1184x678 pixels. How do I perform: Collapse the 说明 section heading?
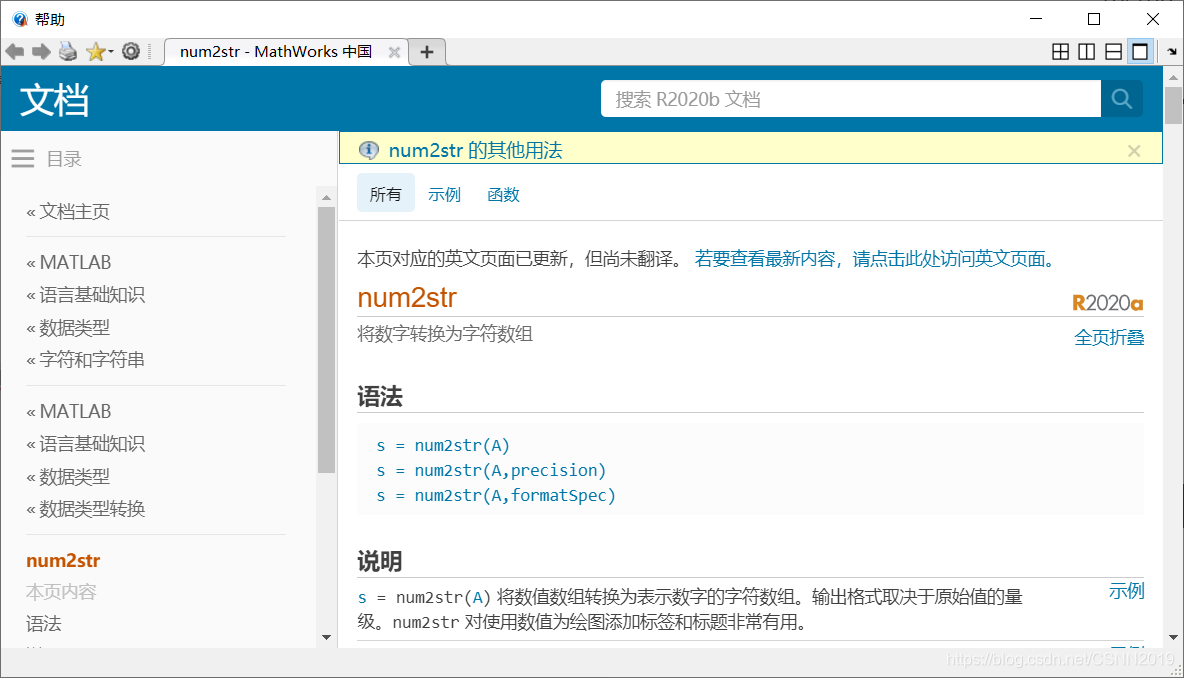tap(380, 561)
